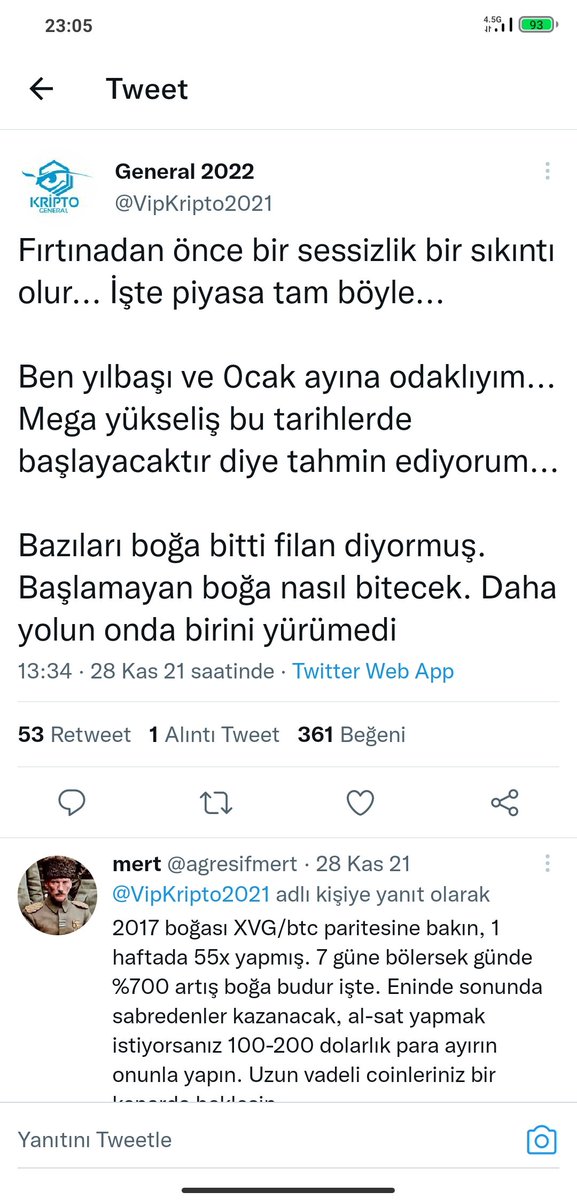Open the @VipKripto2021 handle under General 2022
577x1200 pixels.
[x=193, y=203]
